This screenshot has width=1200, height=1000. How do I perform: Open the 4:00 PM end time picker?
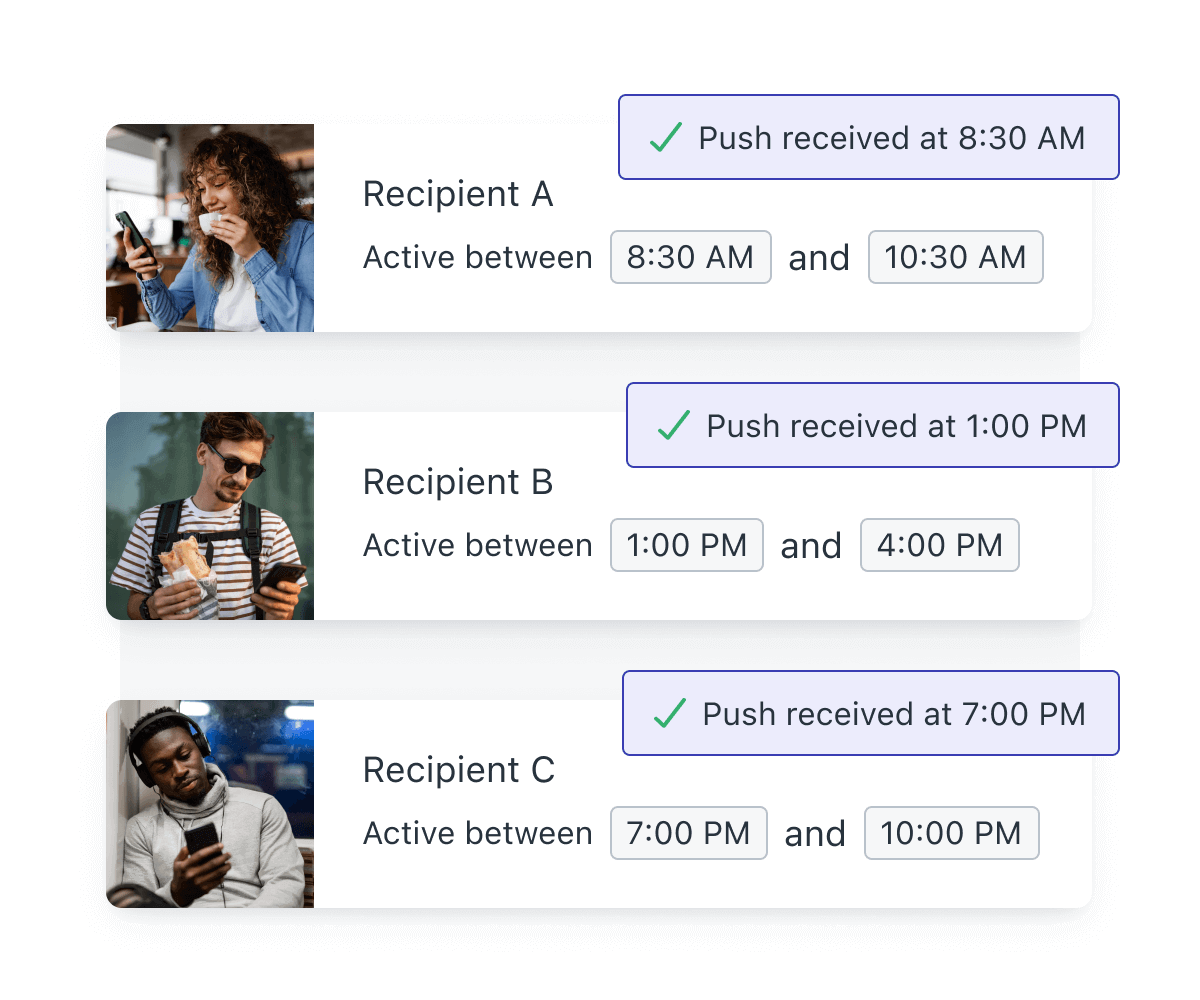coord(939,545)
